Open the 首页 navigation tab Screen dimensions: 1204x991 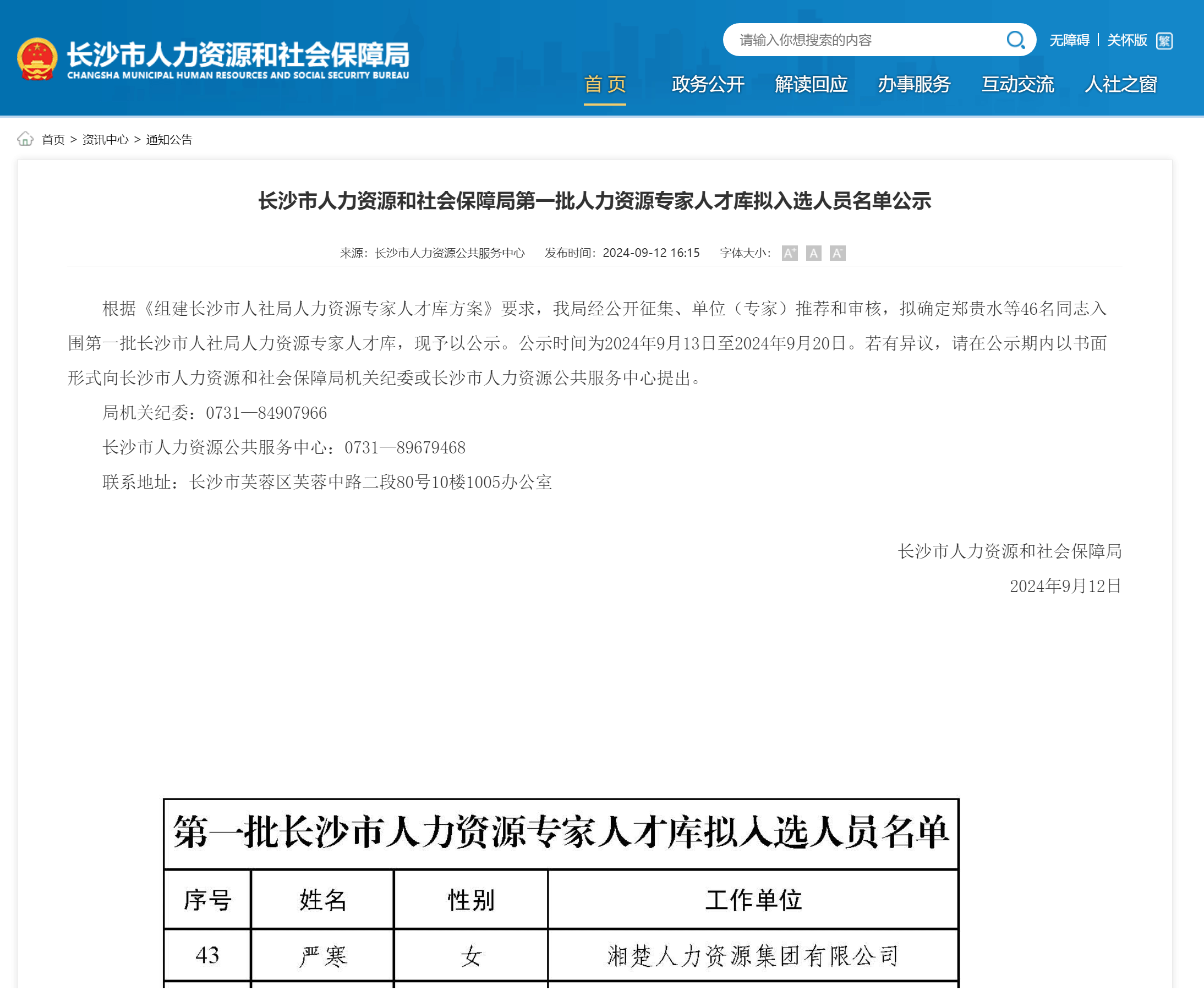point(605,85)
